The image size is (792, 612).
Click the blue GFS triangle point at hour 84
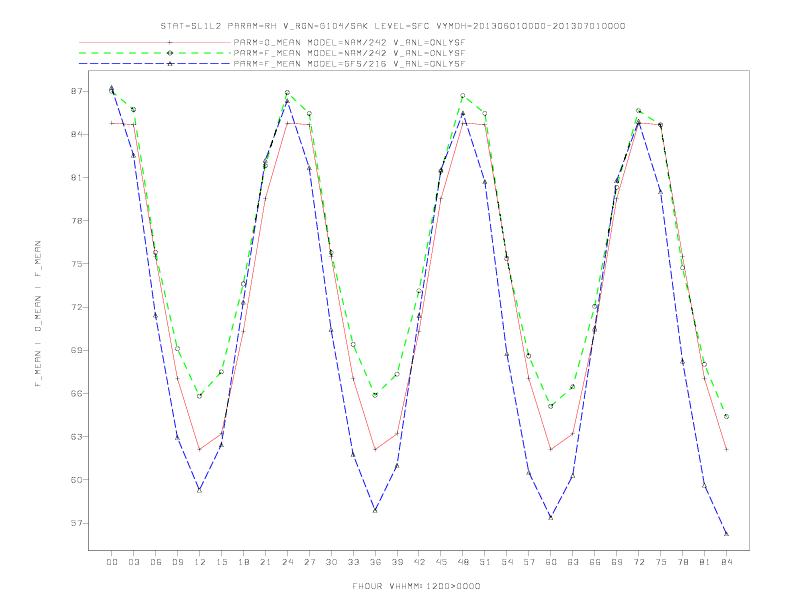[726, 534]
